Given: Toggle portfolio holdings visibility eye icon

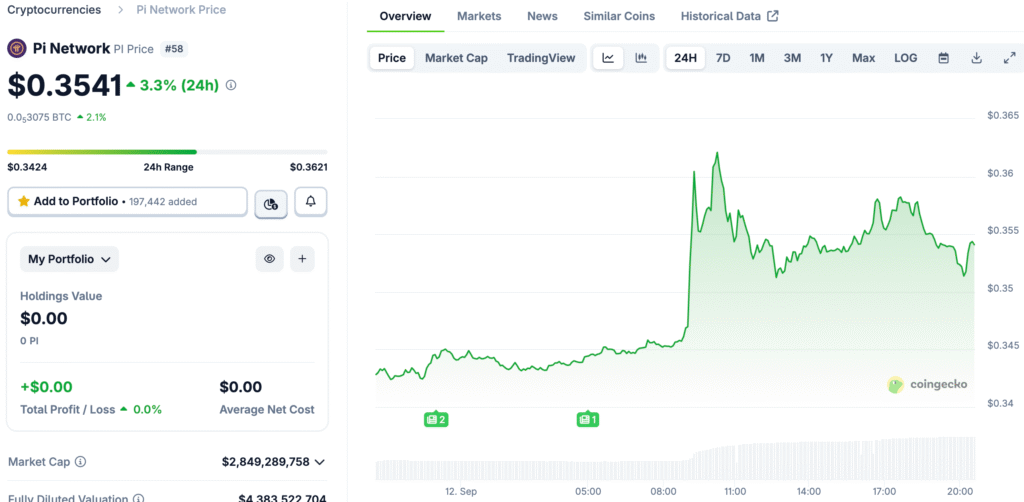Looking at the screenshot, I should pyautogui.click(x=269, y=259).
